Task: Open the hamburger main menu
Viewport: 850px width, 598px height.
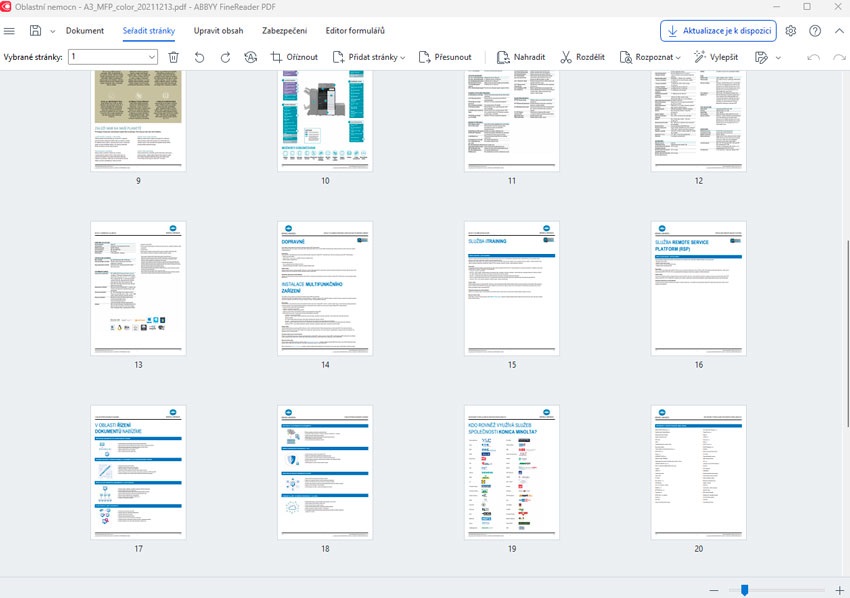Action: tap(9, 31)
